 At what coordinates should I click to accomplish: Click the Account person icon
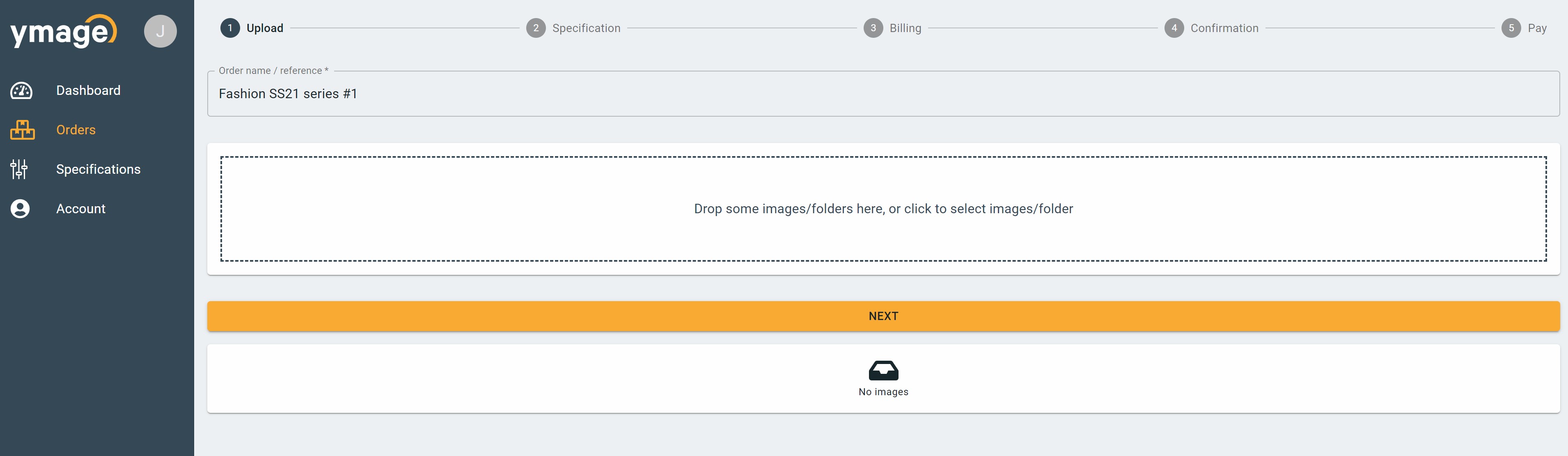[x=20, y=209]
